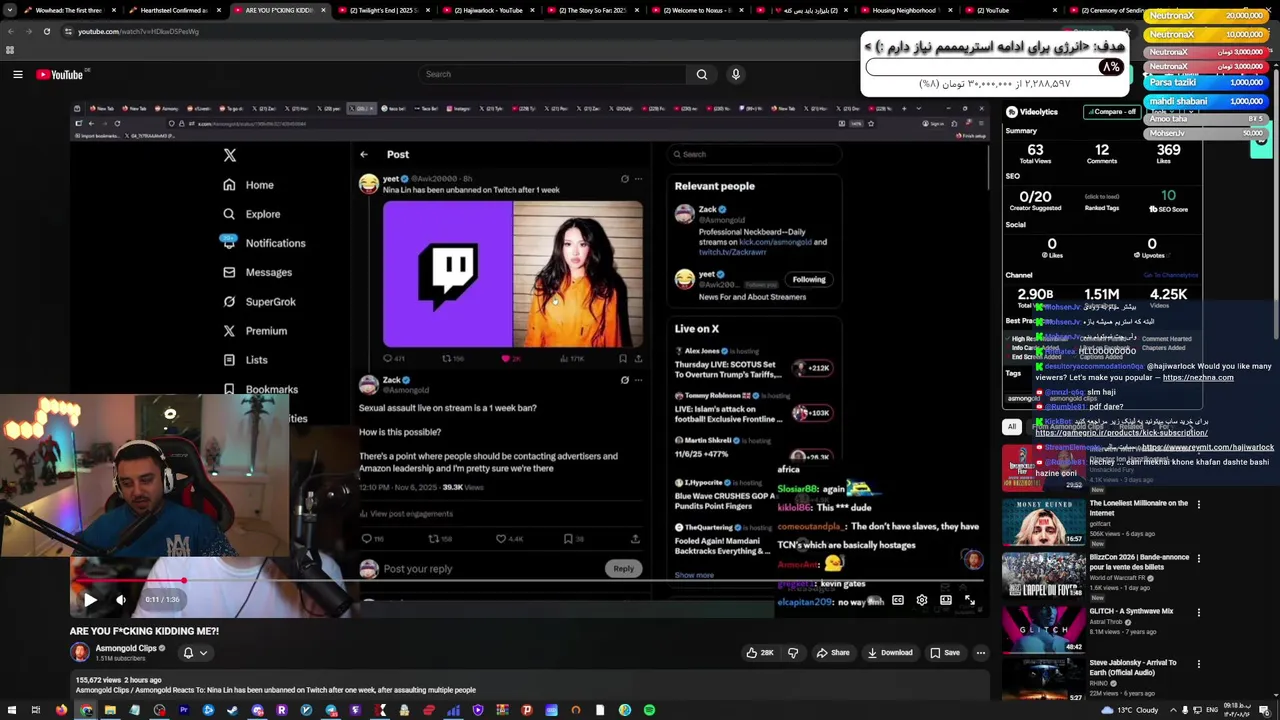The image size is (1280, 720).
Task: Toggle closed captions on the player
Action: [898, 600]
